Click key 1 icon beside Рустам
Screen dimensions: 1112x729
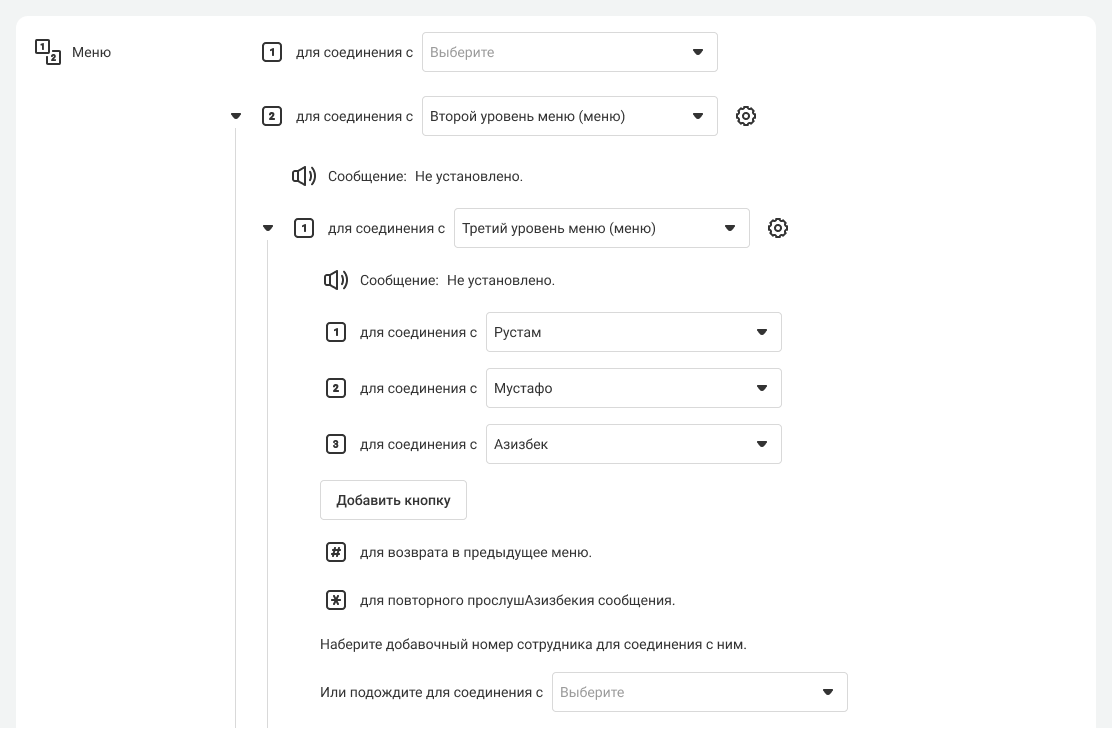[336, 332]
